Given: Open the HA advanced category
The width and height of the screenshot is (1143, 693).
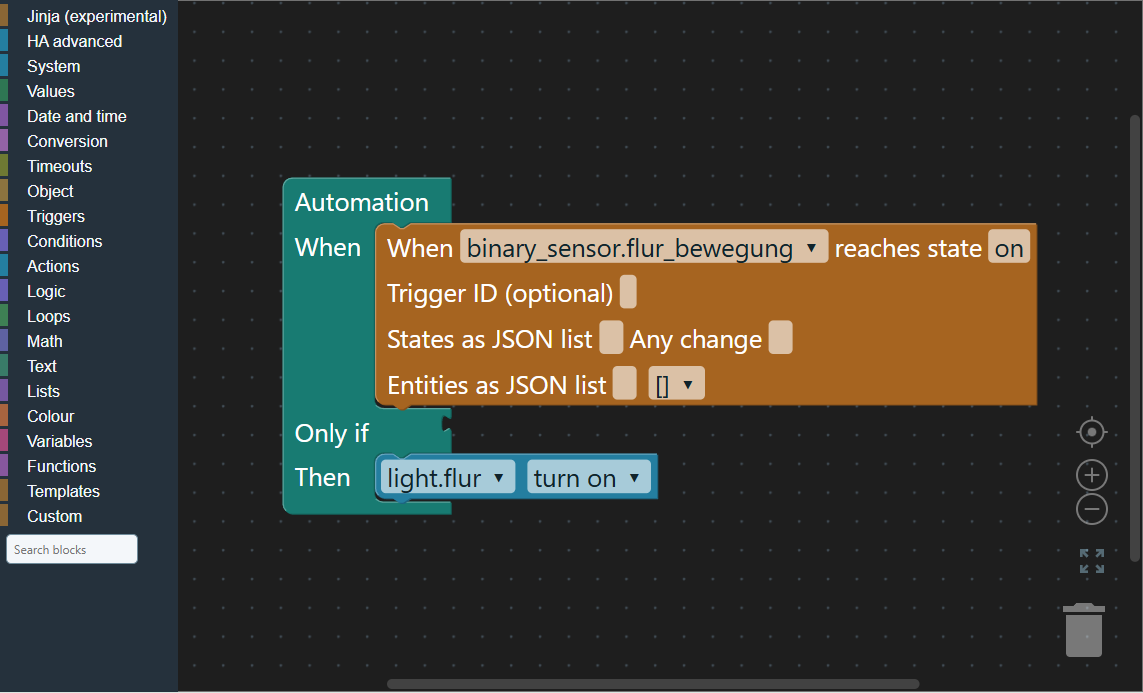Looking at the screenshot, I should (89, 42).
